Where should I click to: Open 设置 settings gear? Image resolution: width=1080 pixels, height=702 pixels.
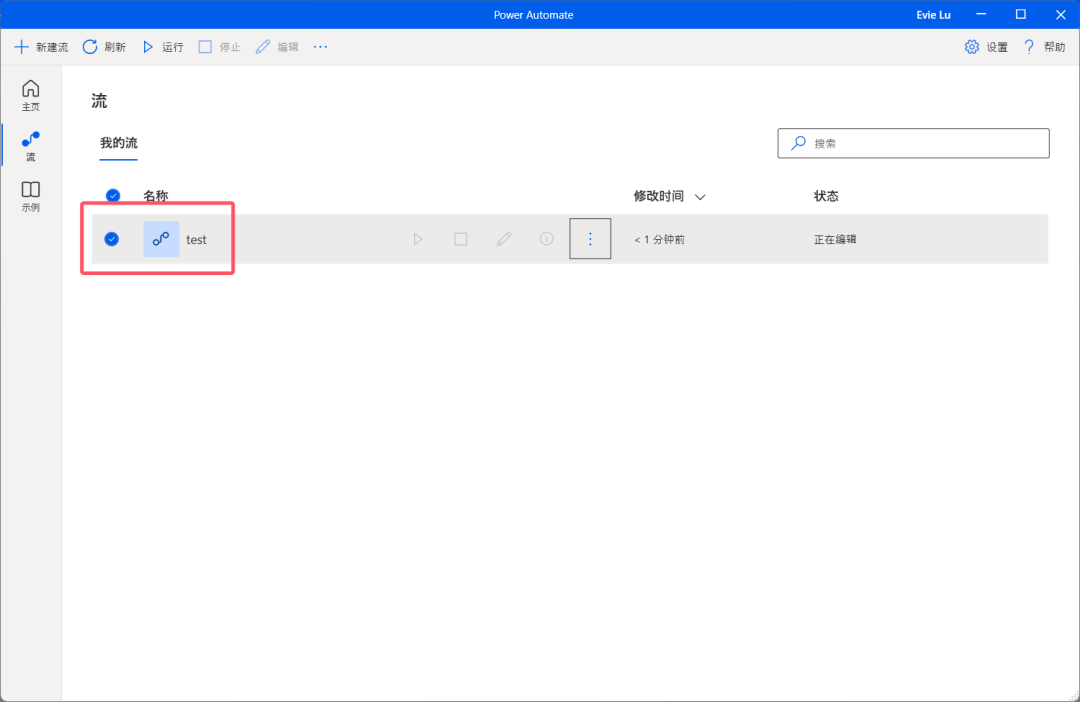click(985, 47)
